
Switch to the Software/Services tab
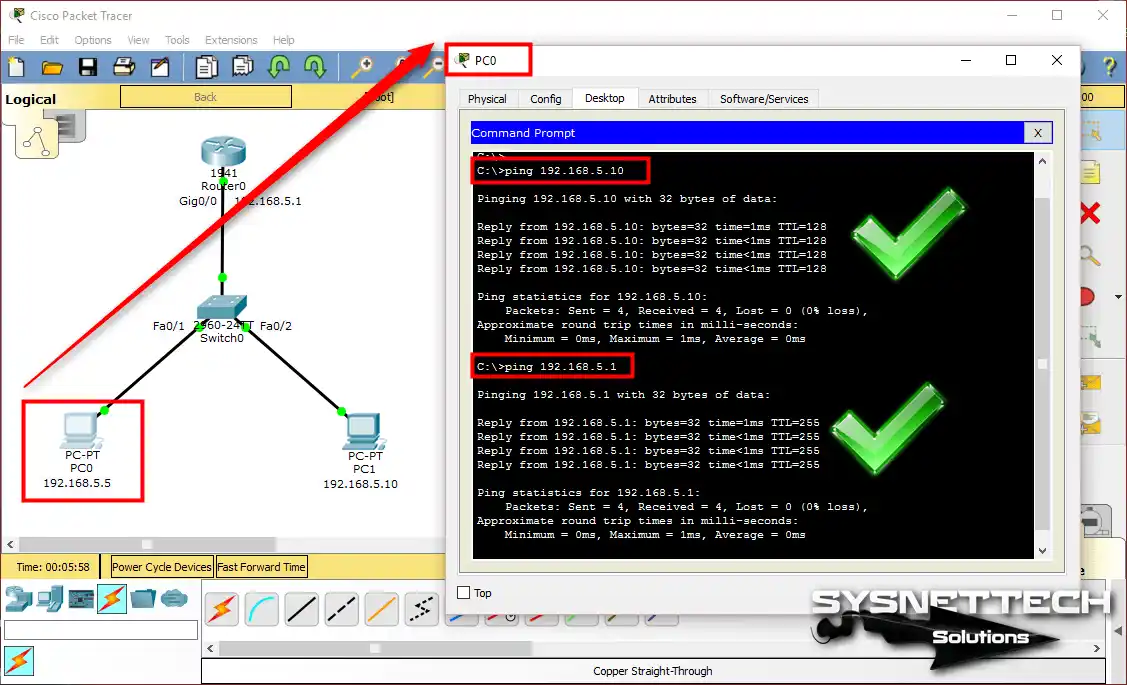[x=764, y=99]
